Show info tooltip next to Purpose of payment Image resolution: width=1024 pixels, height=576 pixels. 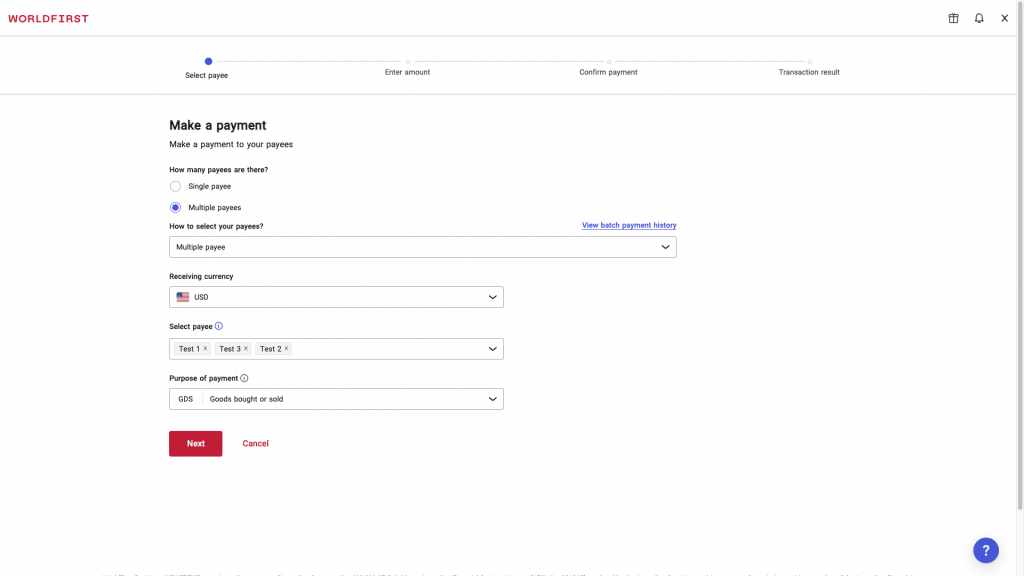pyautogui.click(x=244, y=378)
